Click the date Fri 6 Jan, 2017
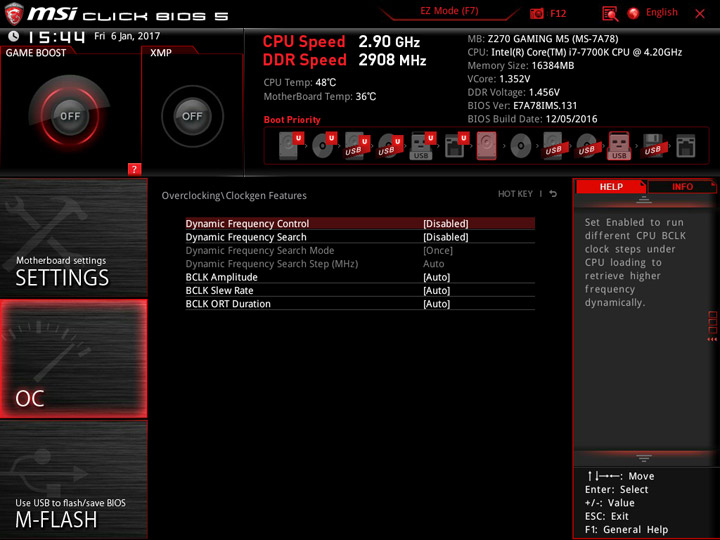Image resolution: width=720 pixels, height=540 pixels. (x=127, y=36)
